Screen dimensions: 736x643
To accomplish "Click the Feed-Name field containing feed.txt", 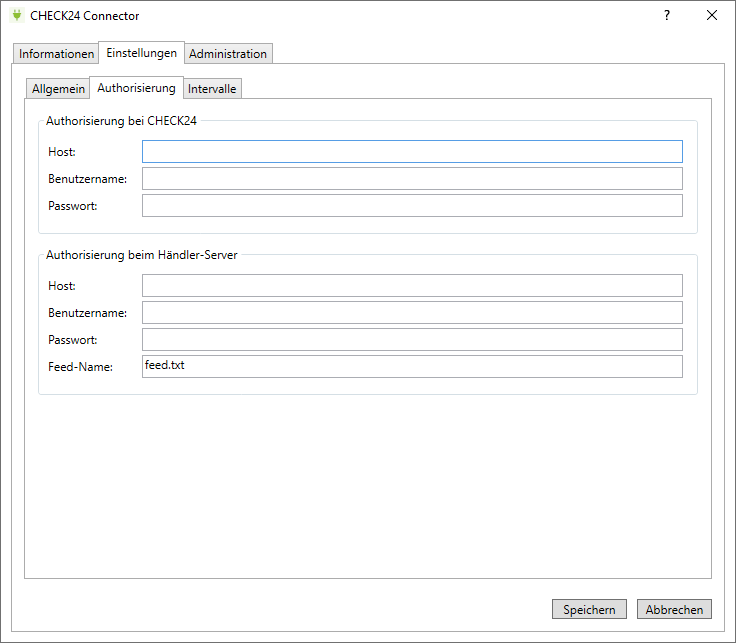I will click(x=412, y=366).
